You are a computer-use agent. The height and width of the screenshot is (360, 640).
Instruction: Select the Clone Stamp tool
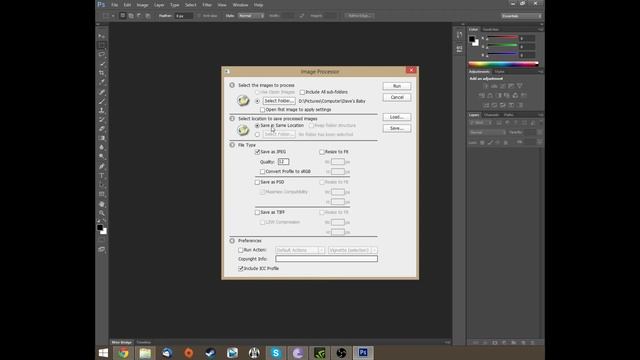(x=102, y=111)
